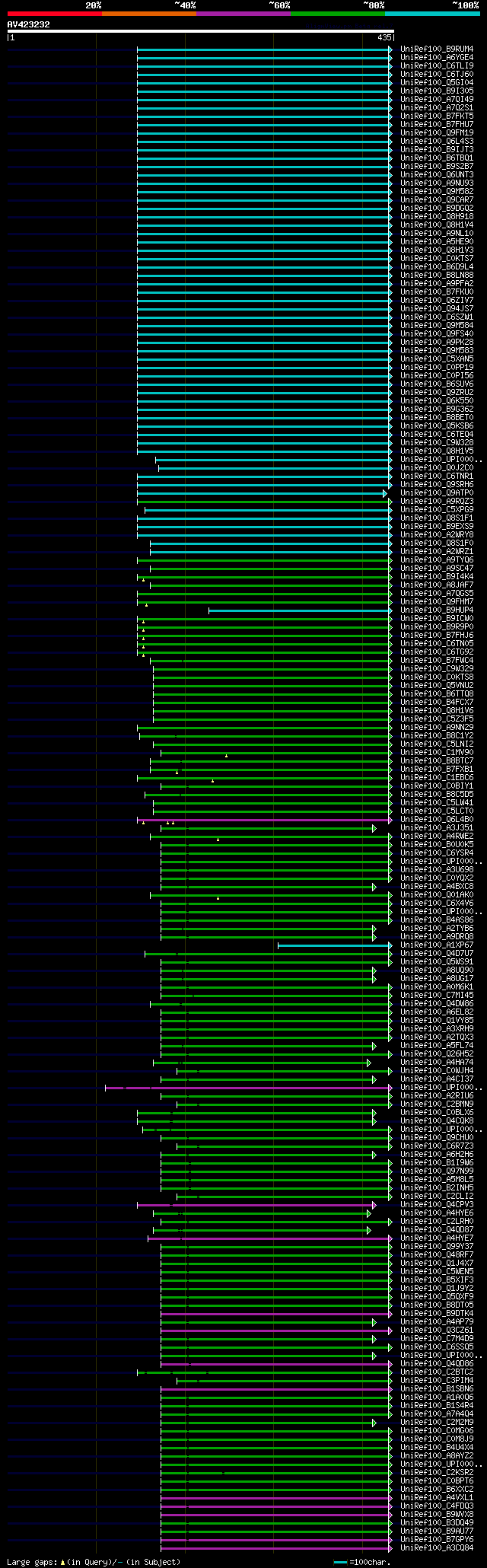Choose the UniRef100_Q9CAR7 hit
Screen dimensions: 487x1568
click(437, 199)
